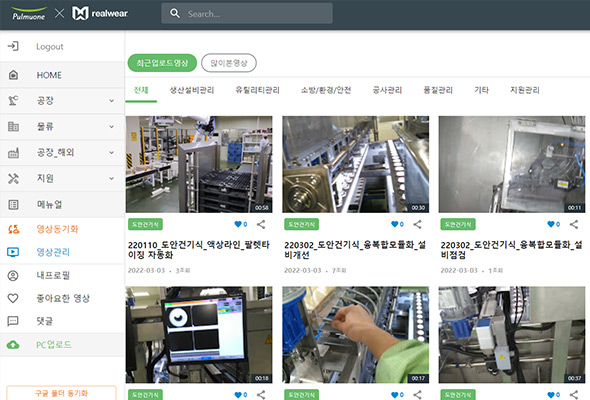Select the 최근업로드영상 filter button
This screenshot has width=590, height=400.
(x=162, y=63)
